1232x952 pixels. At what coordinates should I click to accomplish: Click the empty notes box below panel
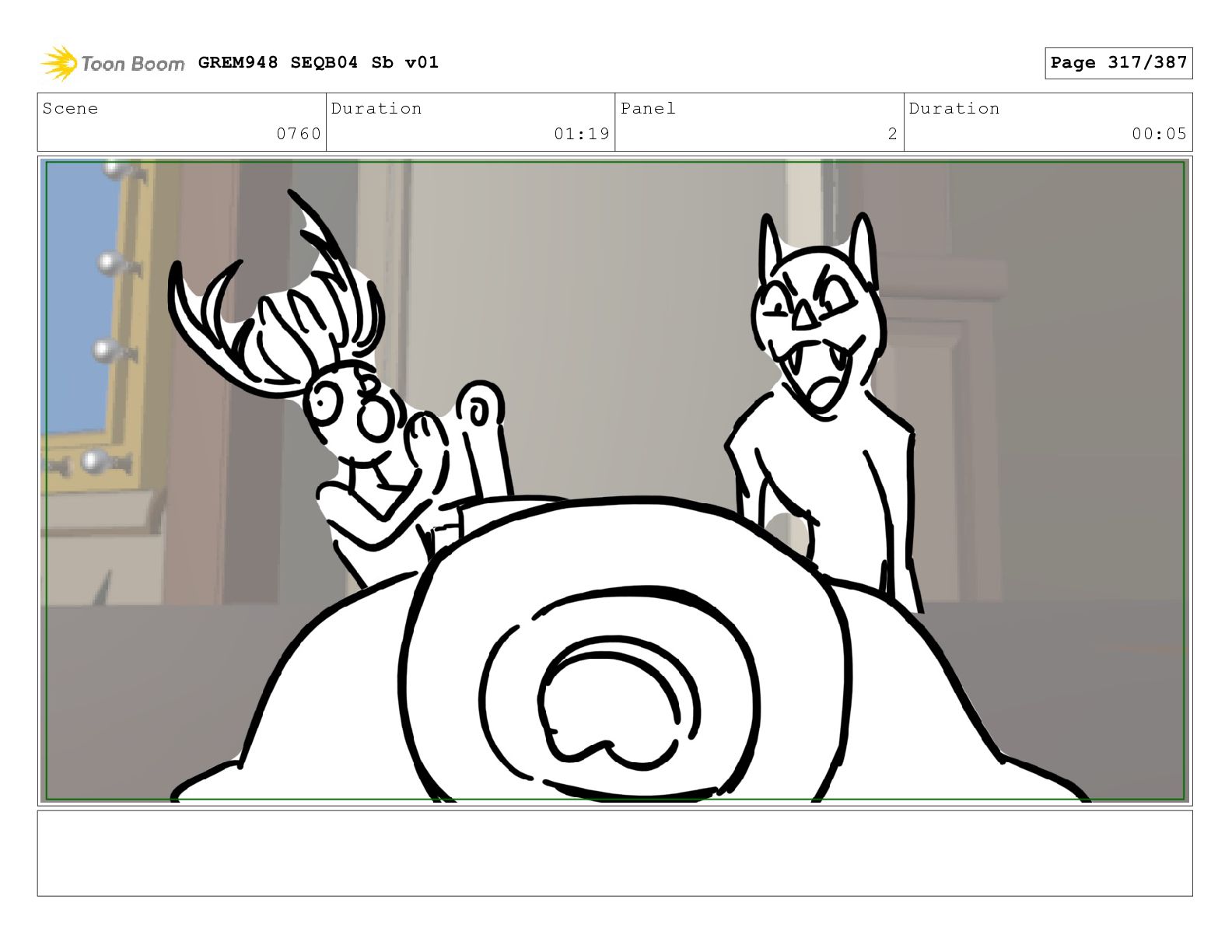pyautogui.click(x=615, y=853)
